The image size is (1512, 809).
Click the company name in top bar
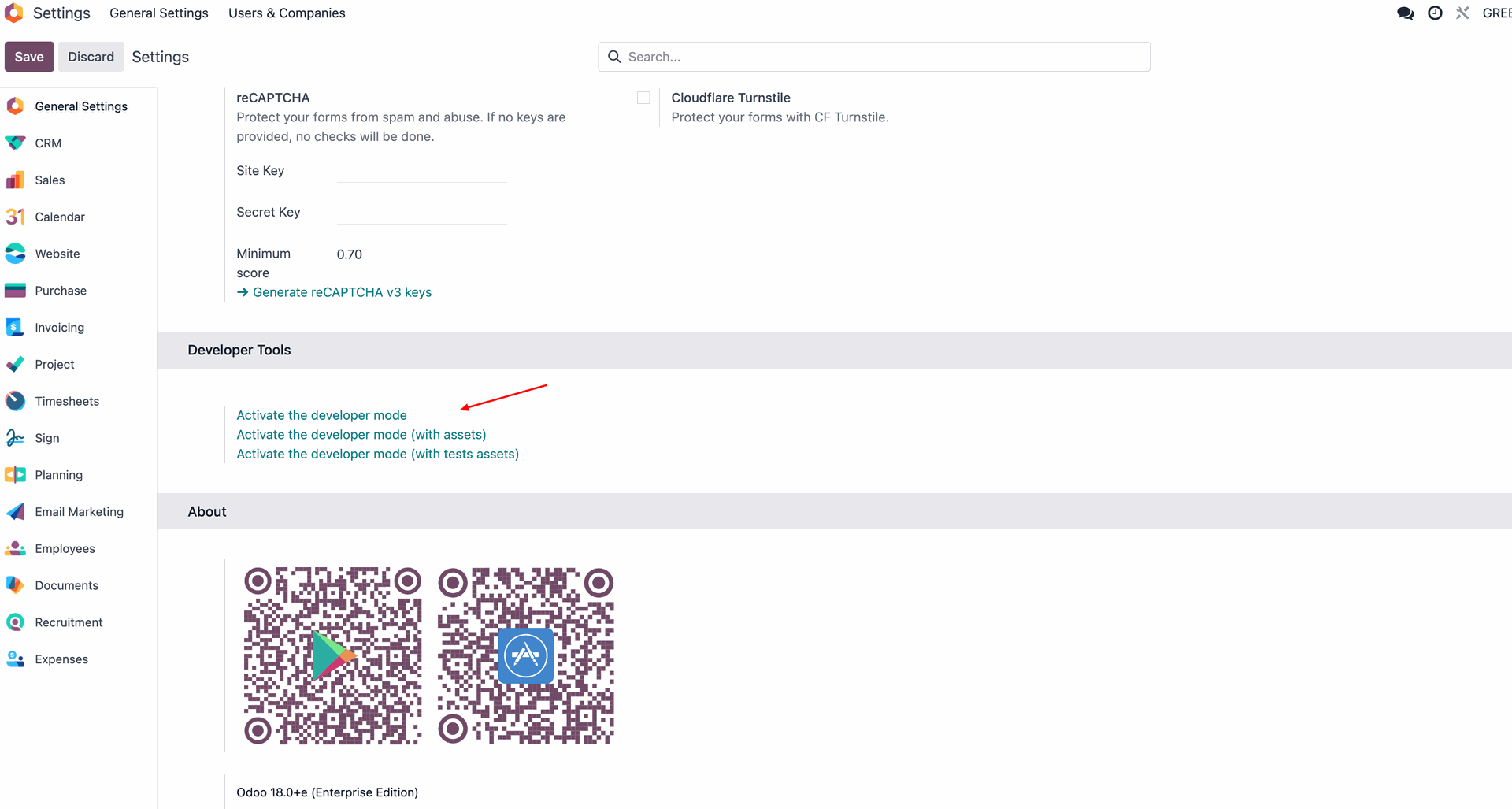point(1496,13)
